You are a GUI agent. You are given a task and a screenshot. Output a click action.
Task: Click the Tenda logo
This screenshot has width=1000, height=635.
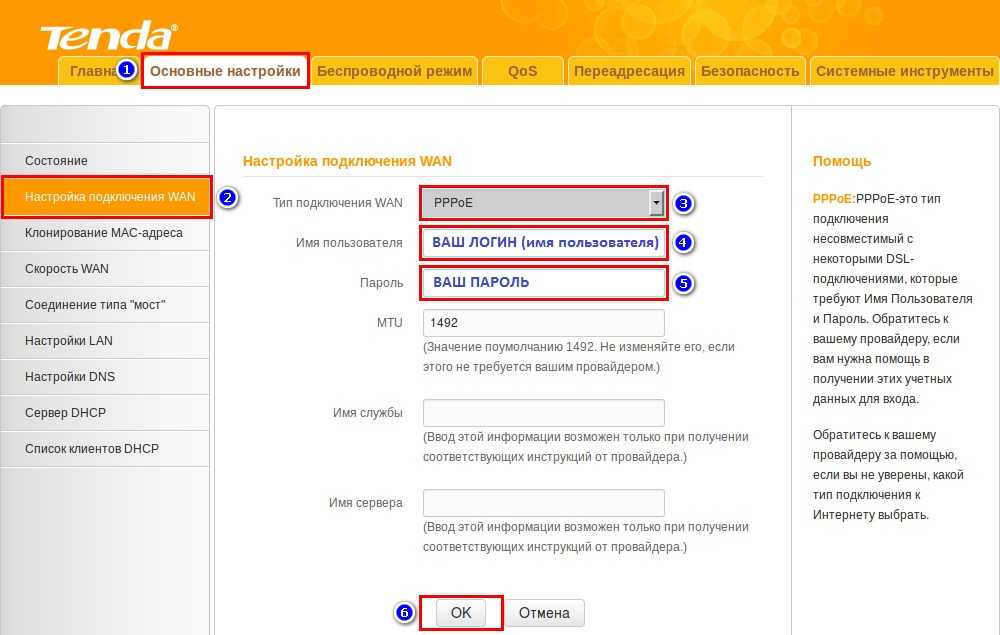click(x=108, y=37)
